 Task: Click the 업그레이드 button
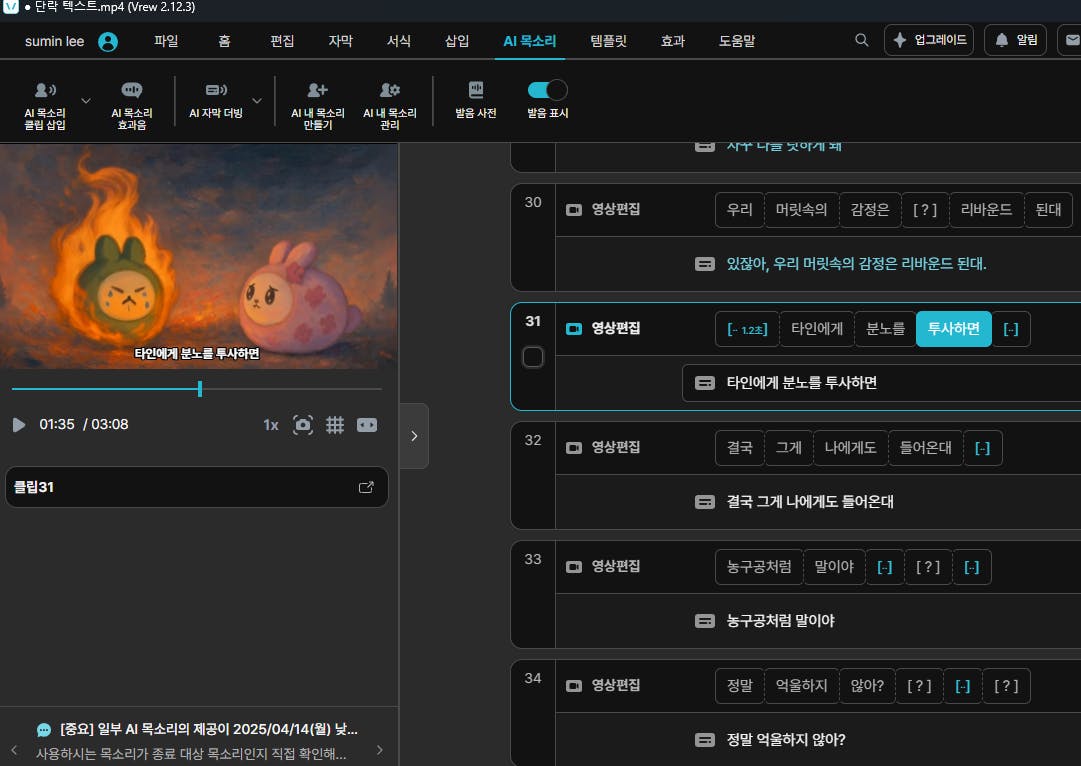929,40
